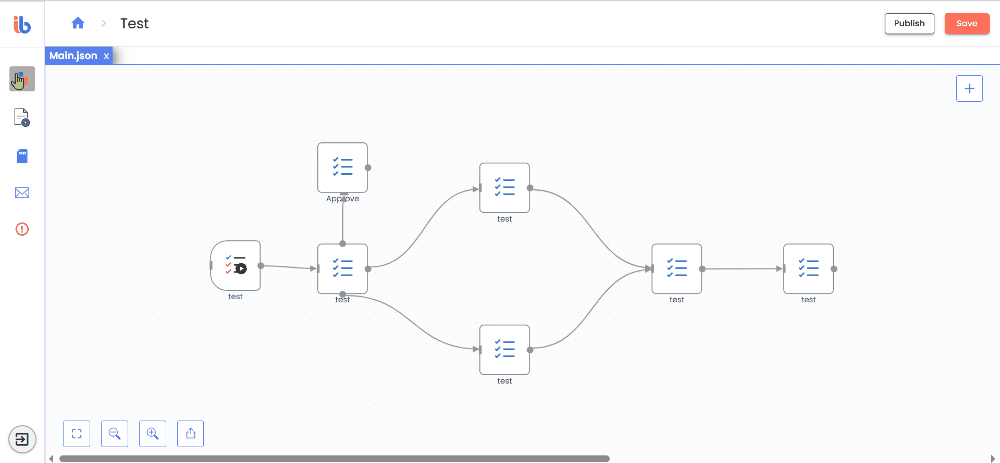Go to the home breadcrumb icon

[78, 24]
